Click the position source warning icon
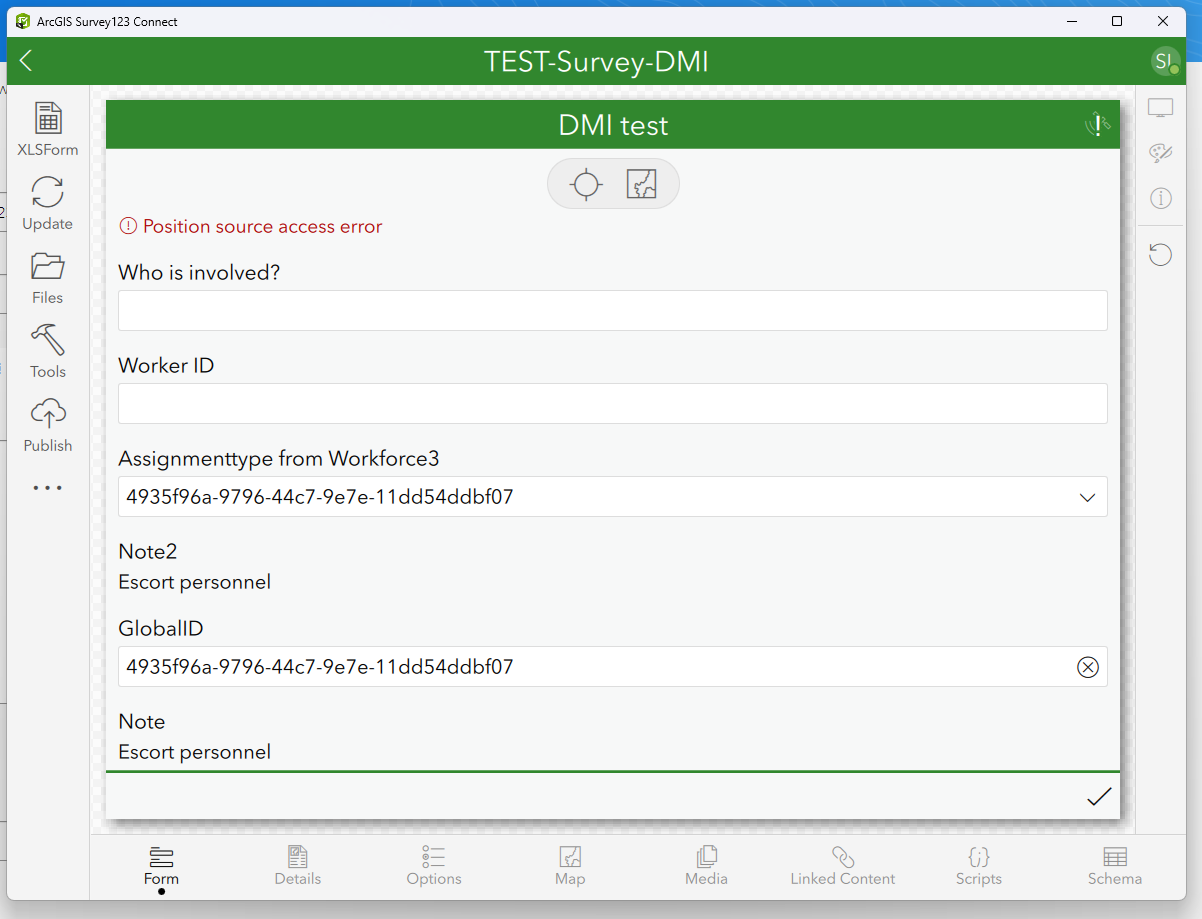1202x919 pixels. pyautogui.click(x=1098, y=125)
